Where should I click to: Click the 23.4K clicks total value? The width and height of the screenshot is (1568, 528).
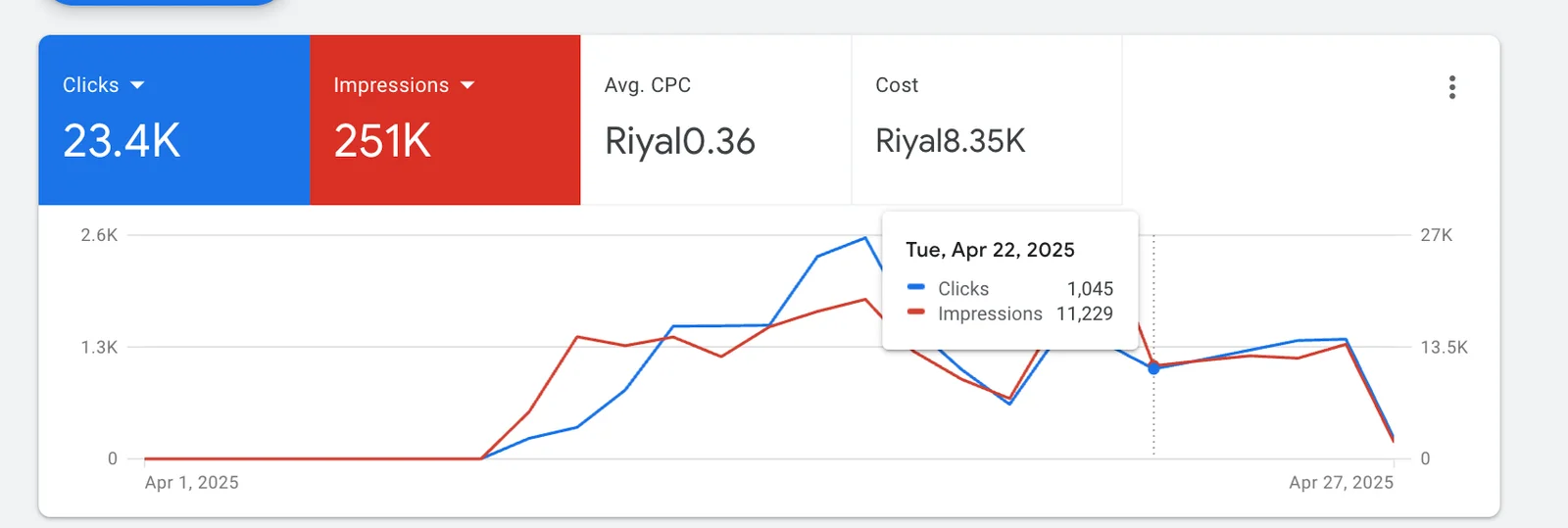tap(122, 141)
